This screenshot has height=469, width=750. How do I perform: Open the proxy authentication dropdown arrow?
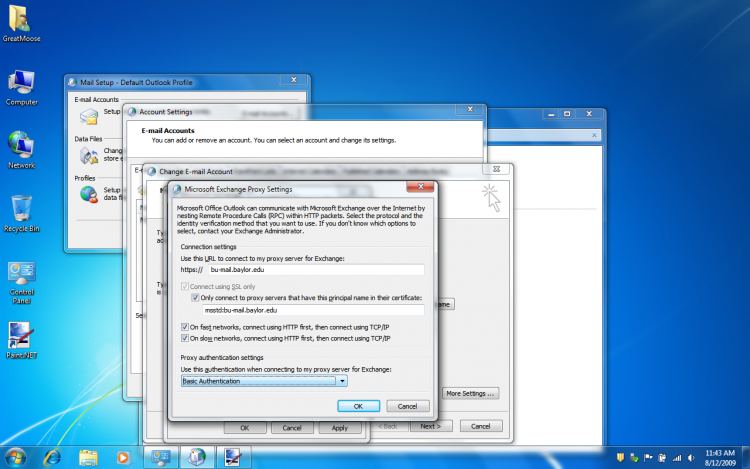(342, 381)
